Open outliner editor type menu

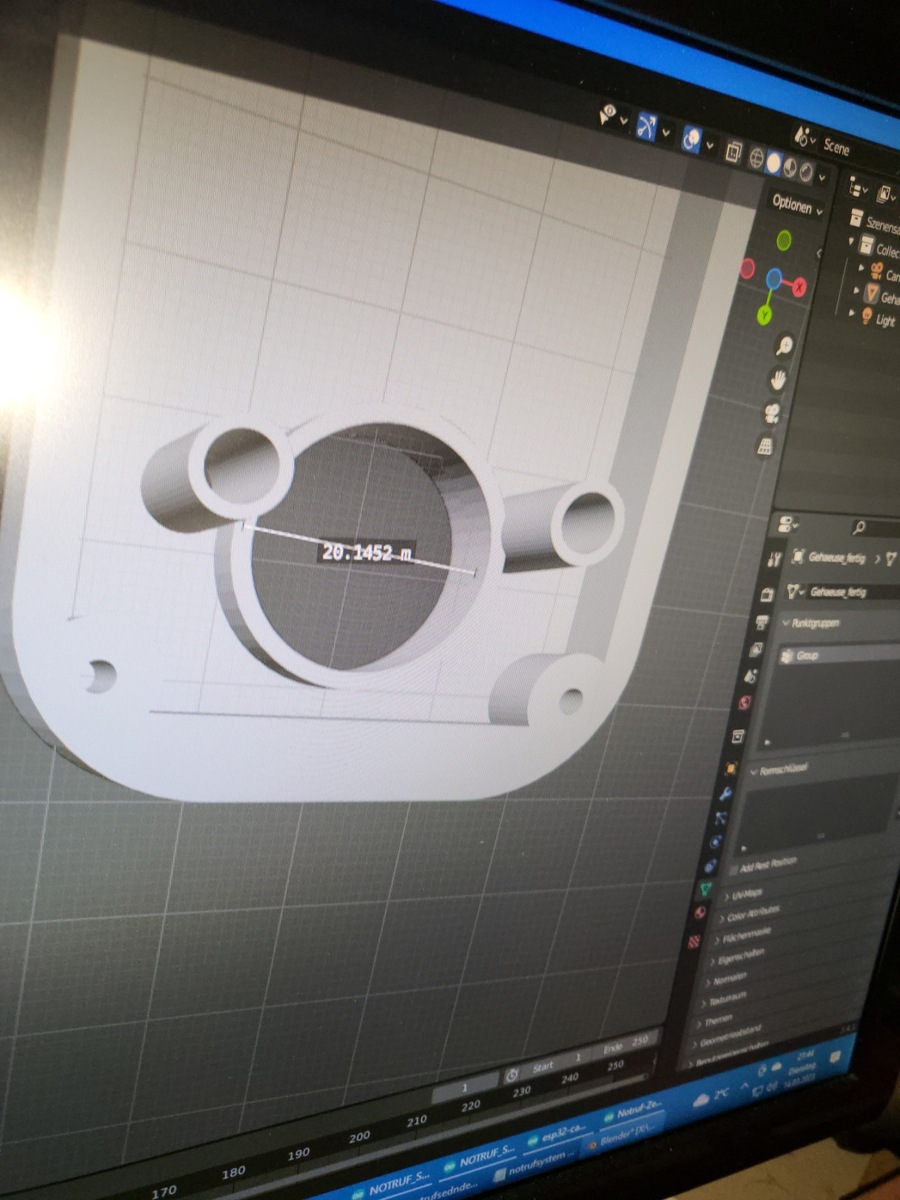point(857,187)
